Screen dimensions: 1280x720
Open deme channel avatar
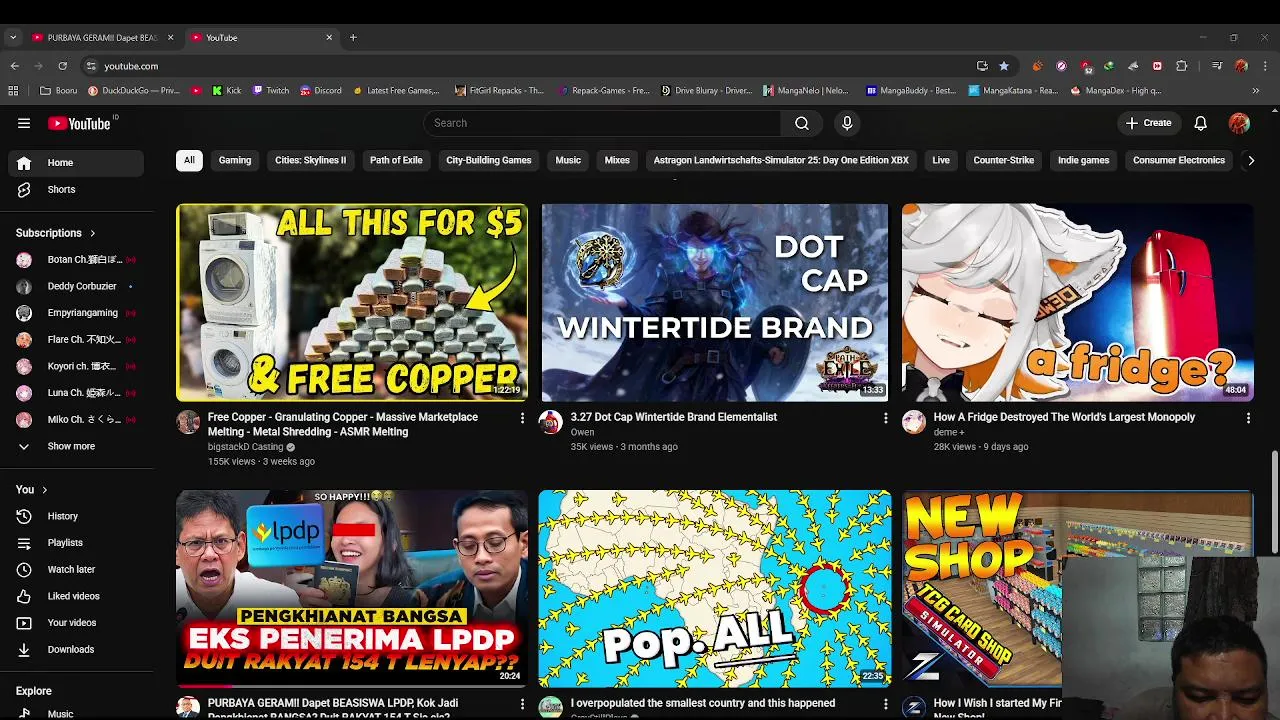(914, 422)
